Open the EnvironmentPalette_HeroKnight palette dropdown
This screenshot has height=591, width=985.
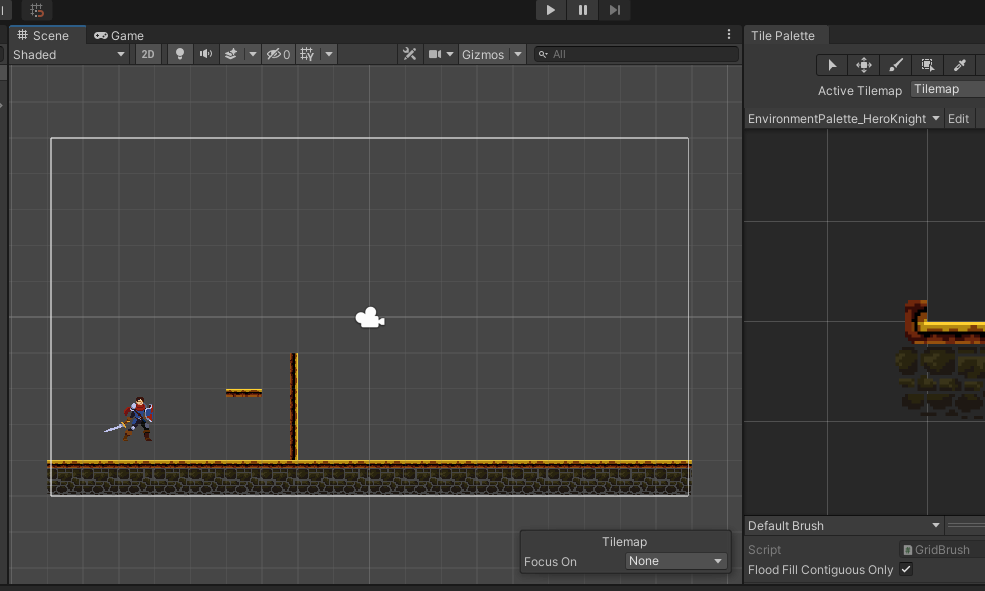844,119
